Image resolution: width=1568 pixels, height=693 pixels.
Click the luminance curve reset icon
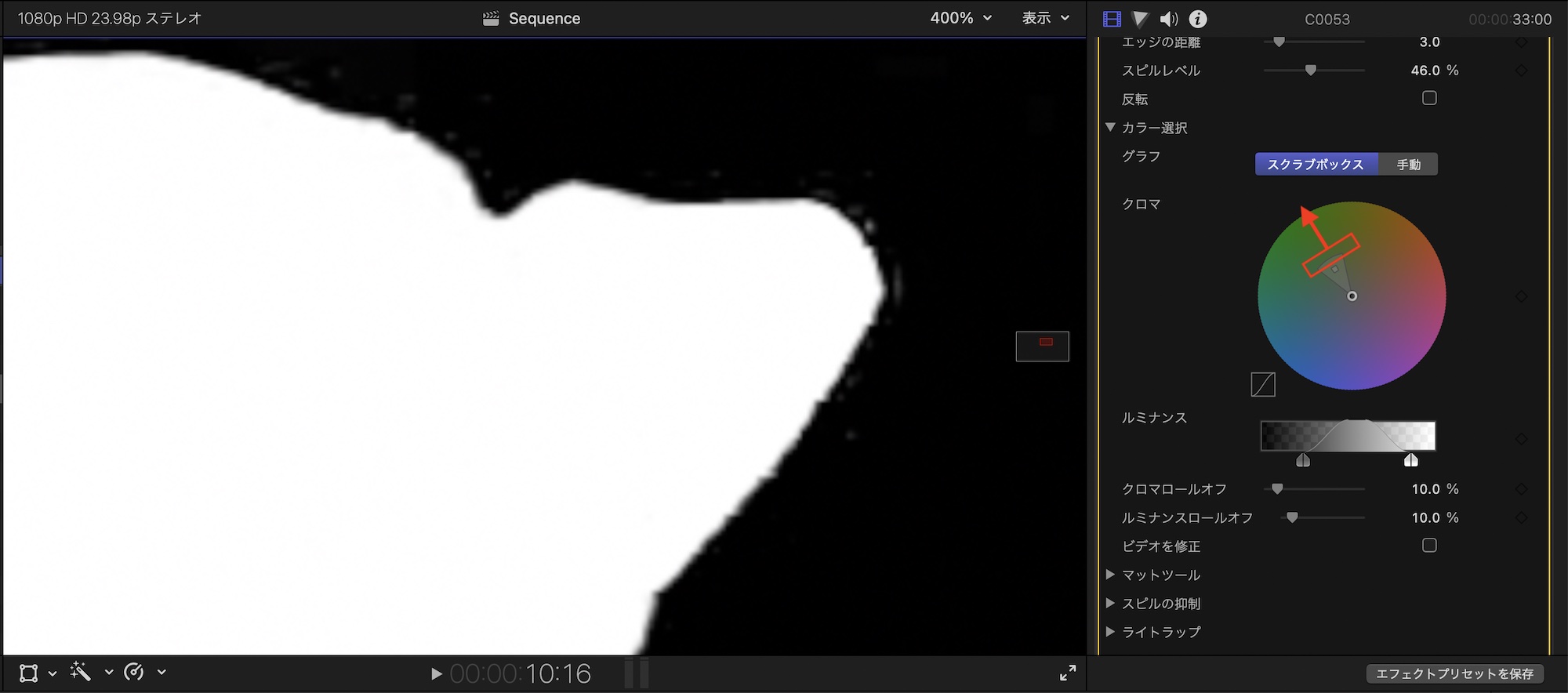click(1262, 384)
